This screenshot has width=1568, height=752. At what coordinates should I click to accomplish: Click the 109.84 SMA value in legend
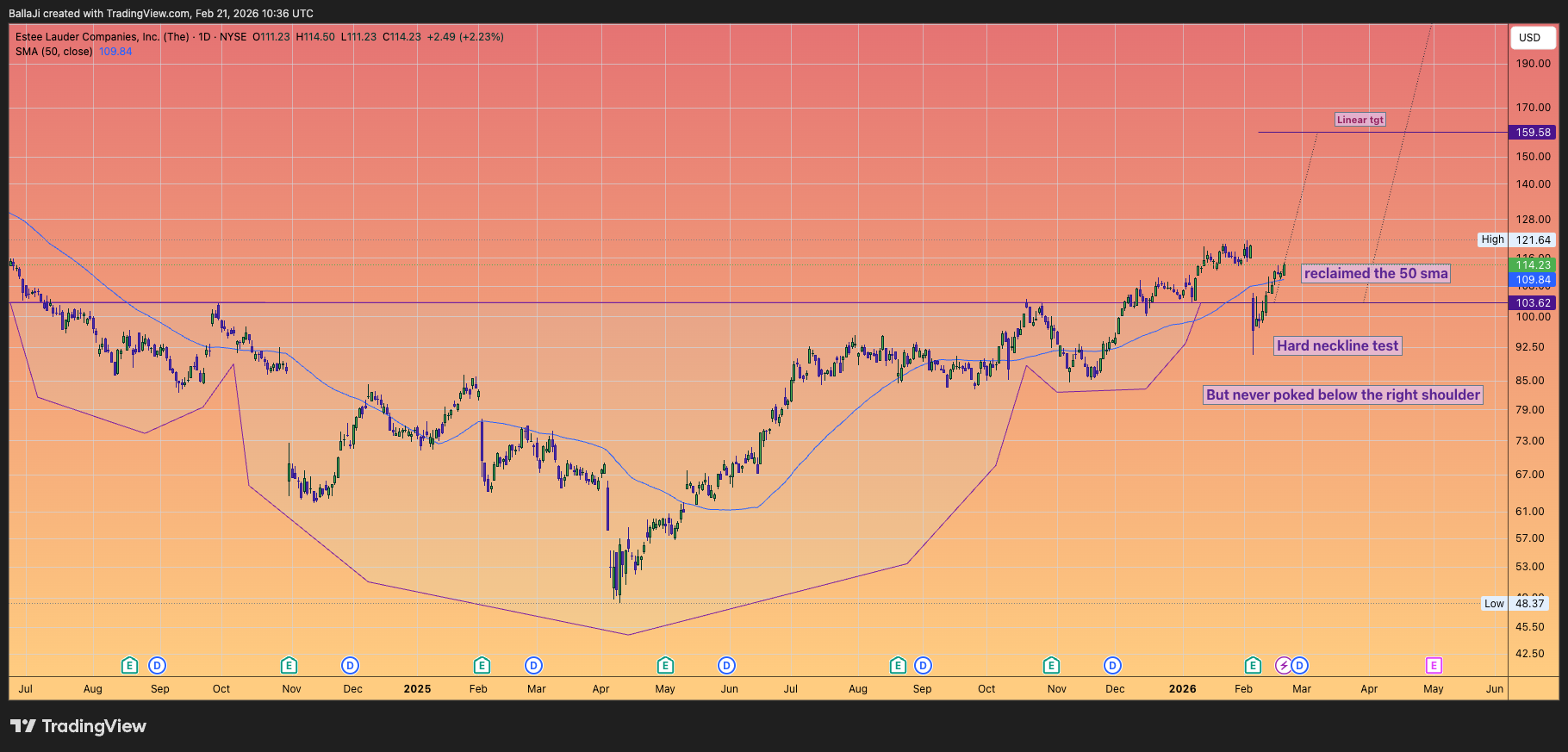pyautogui.click(x=115, y=52)
